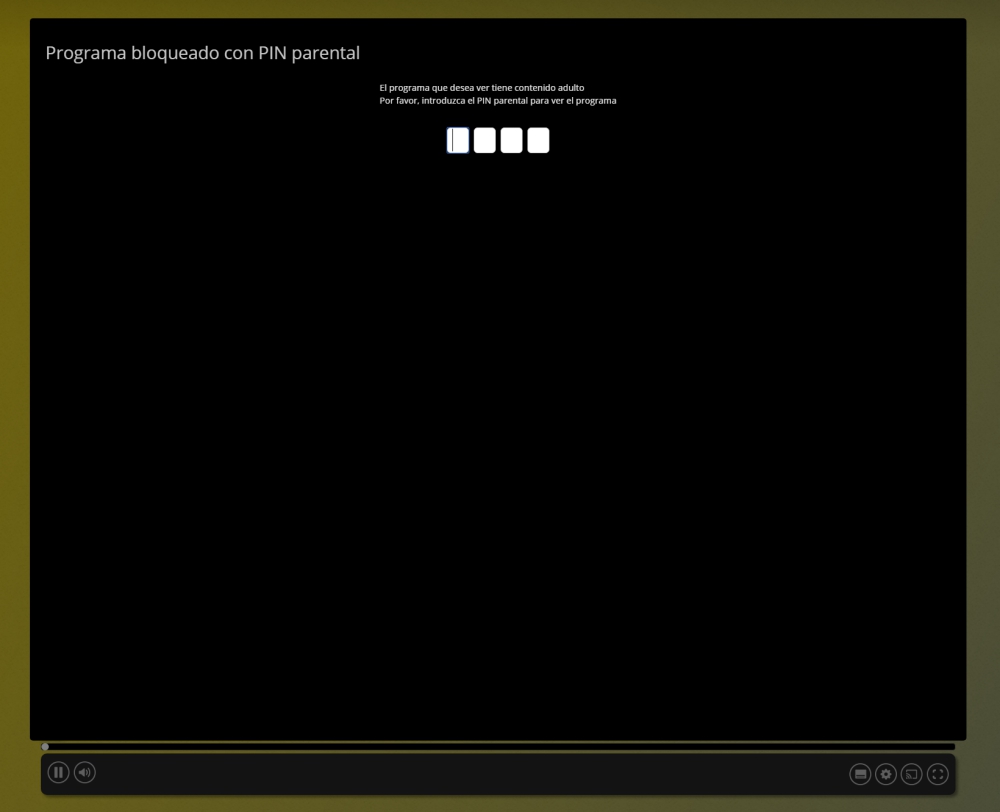The width and height of the screenshot is (1000, 812).
Task: Click the 'contenido adulto' warning line
Action: pyautogui.click(x=482, y=88)
